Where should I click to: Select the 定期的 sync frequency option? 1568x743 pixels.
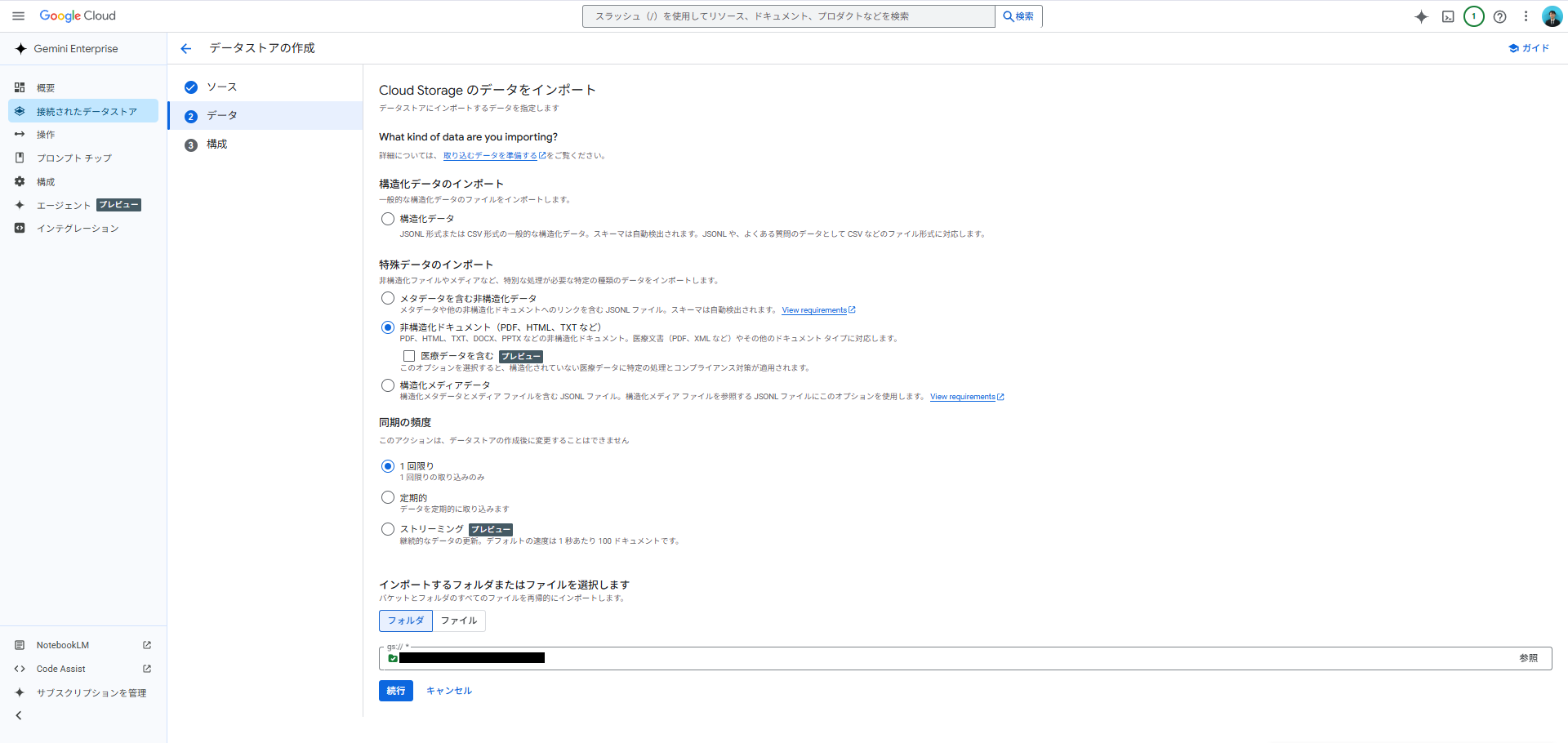tap(388, 497)
